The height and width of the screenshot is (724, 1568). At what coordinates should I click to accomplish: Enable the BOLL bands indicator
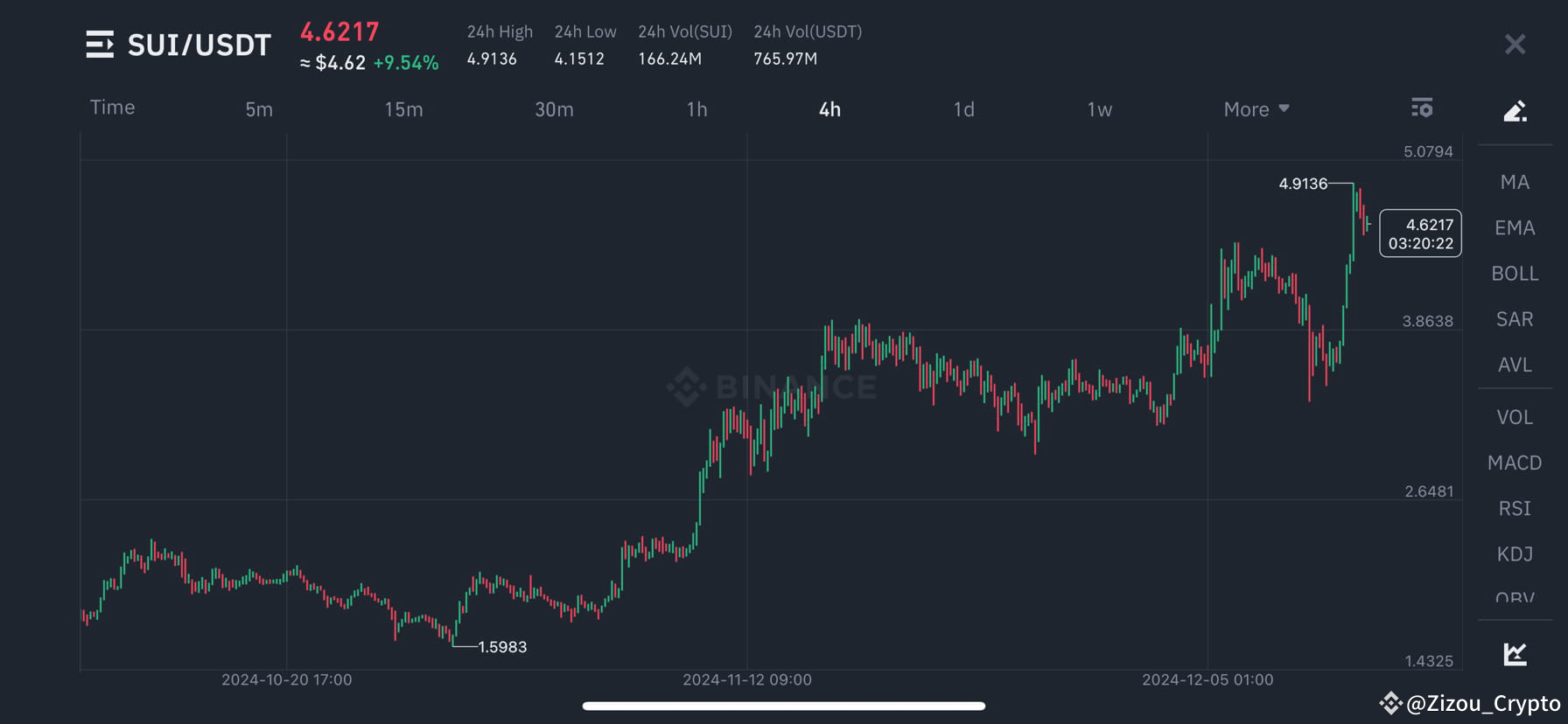tap(1514, 273)
